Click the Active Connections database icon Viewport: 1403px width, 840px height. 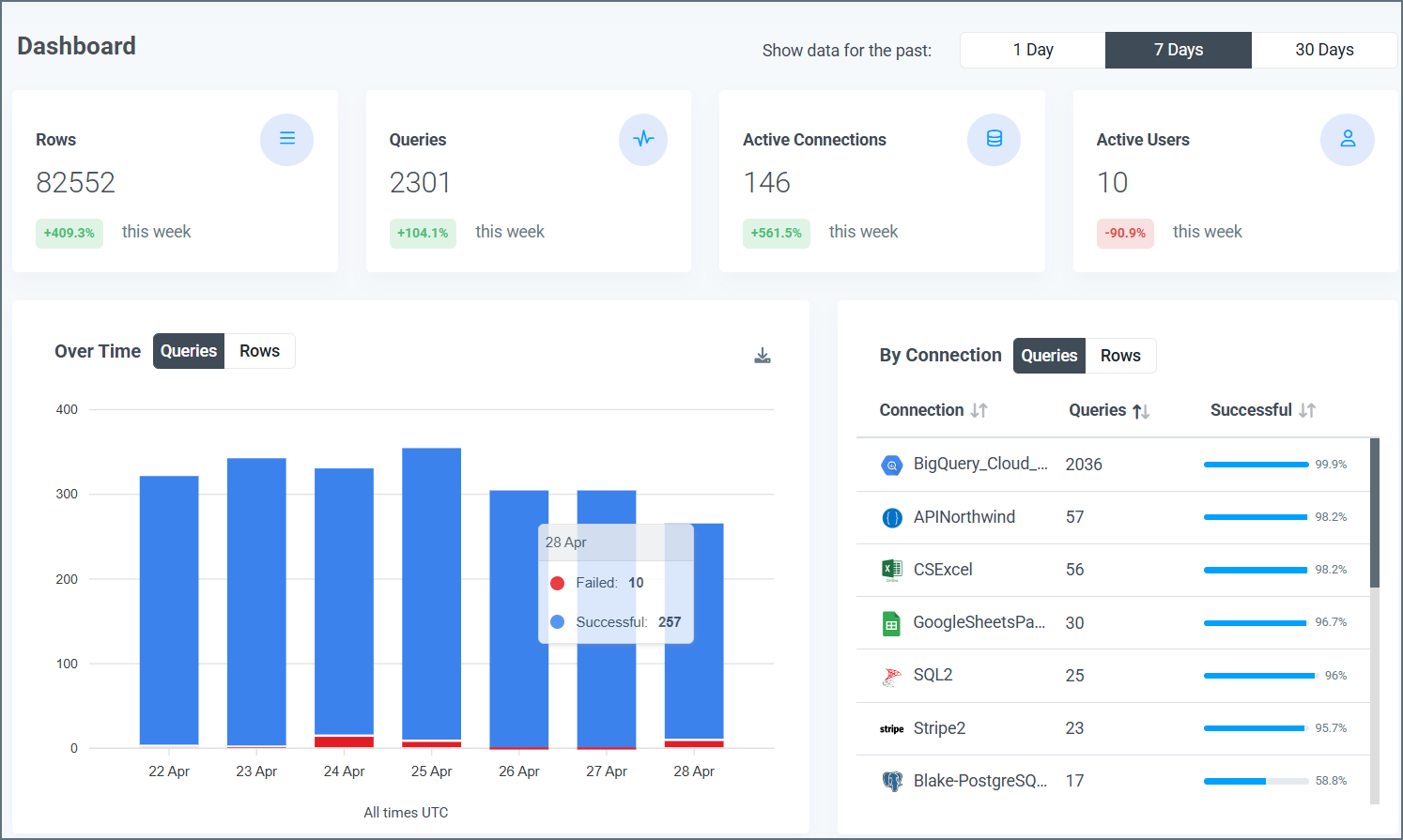pyautogui.click(x=994, y=139)
